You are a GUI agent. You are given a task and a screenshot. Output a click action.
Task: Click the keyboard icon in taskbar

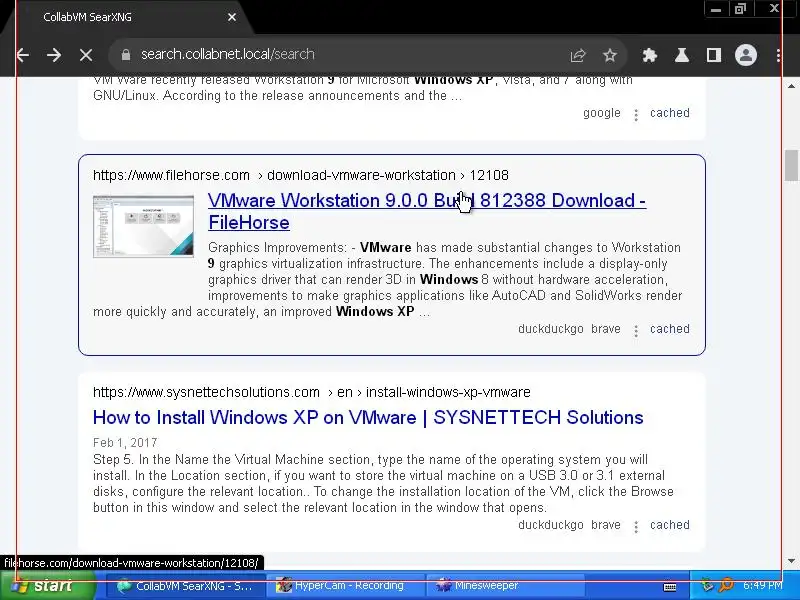670,587
